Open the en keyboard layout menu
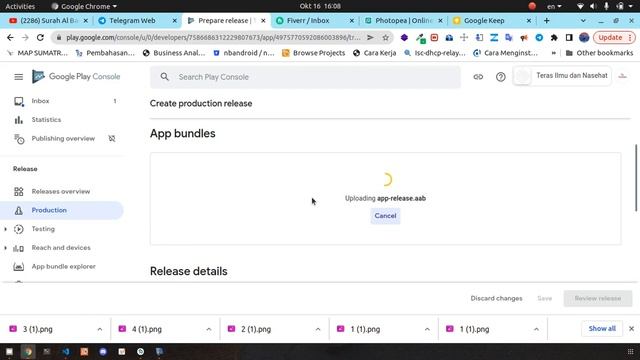This screenshot has width=640, height=360. [554, 6]
